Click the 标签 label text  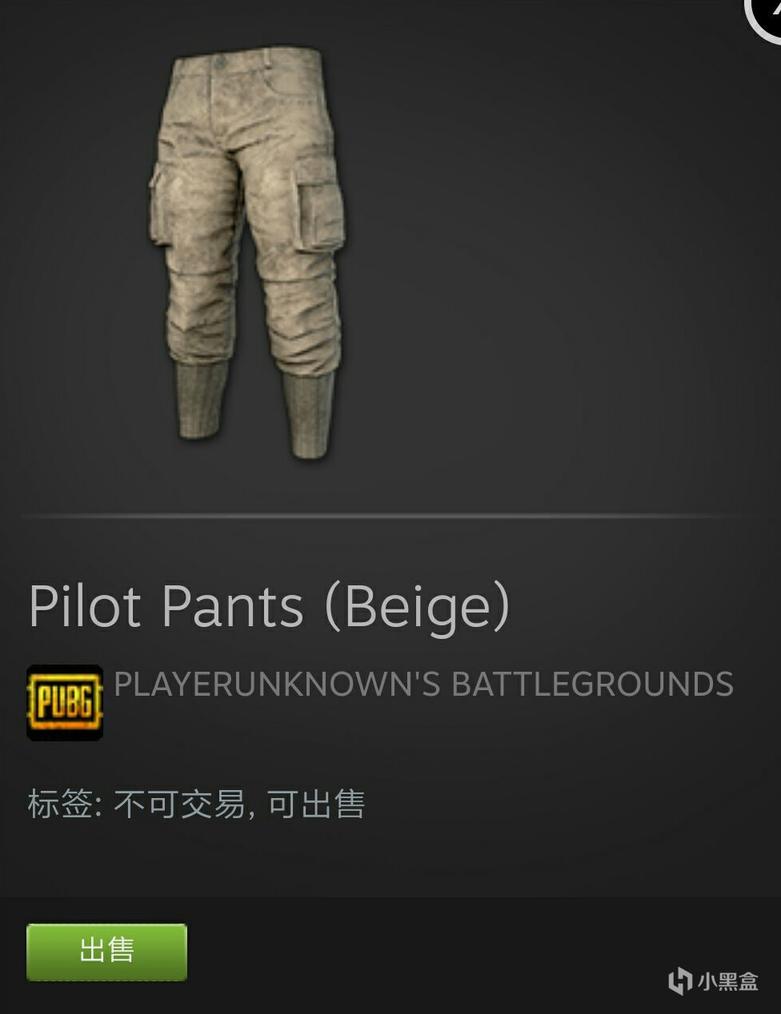(60, 804)
